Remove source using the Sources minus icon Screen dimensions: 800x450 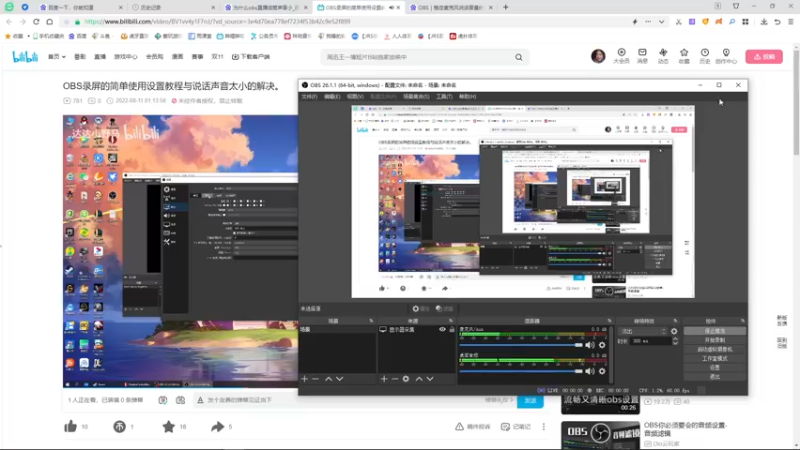(x=395, y=379)
